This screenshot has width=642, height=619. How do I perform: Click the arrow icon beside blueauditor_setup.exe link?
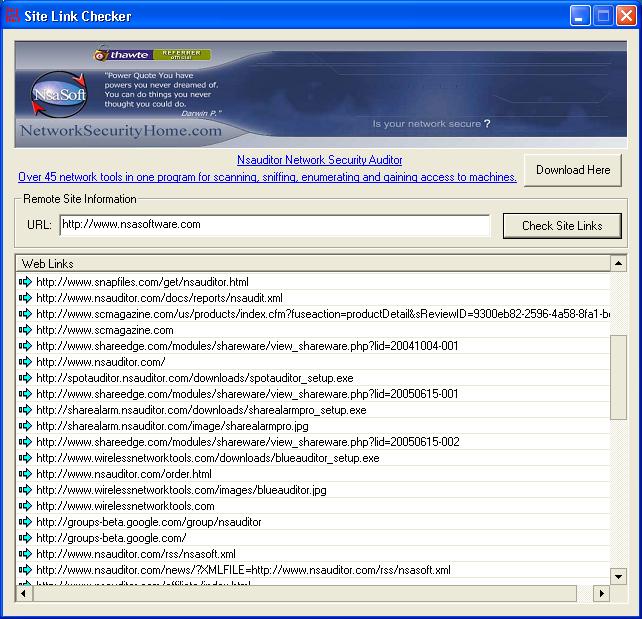coord(25,458)
